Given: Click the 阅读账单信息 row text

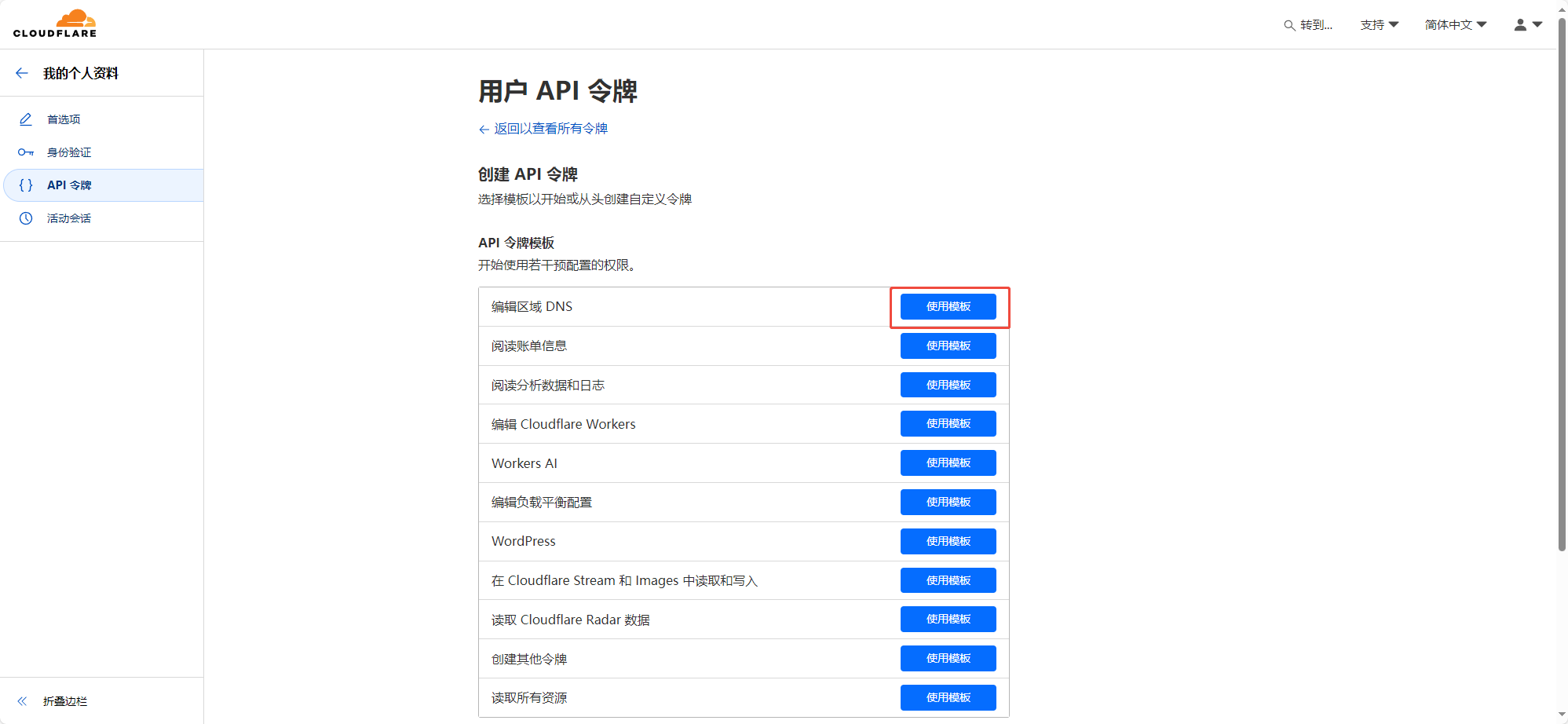Looking at the screenshot, I should (529, 346).
